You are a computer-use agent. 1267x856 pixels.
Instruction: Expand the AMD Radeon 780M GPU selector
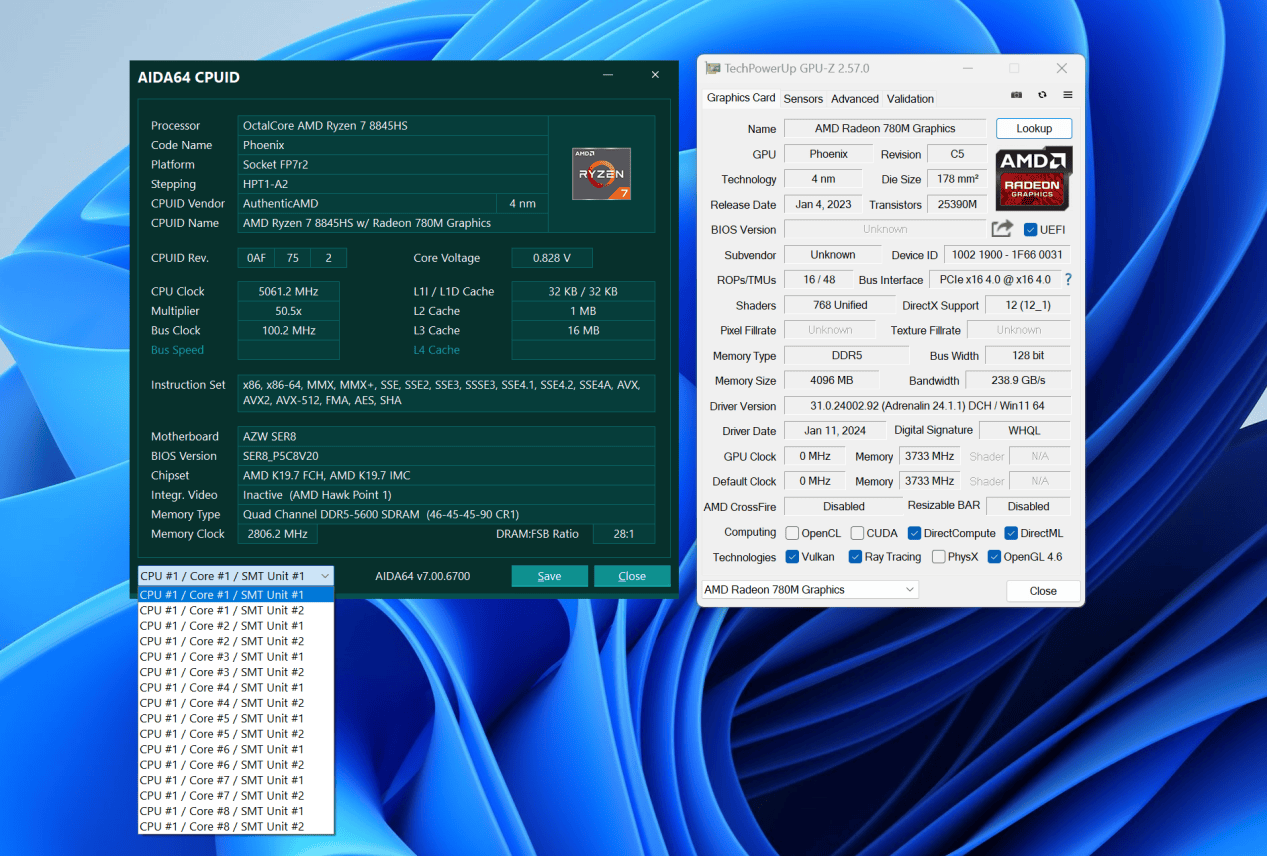[809, 590]
